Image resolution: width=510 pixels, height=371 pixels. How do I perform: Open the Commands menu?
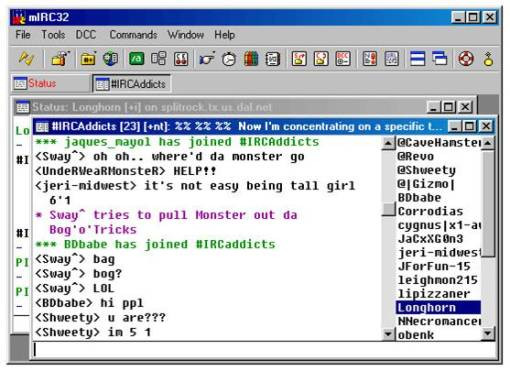pos(133,35)
